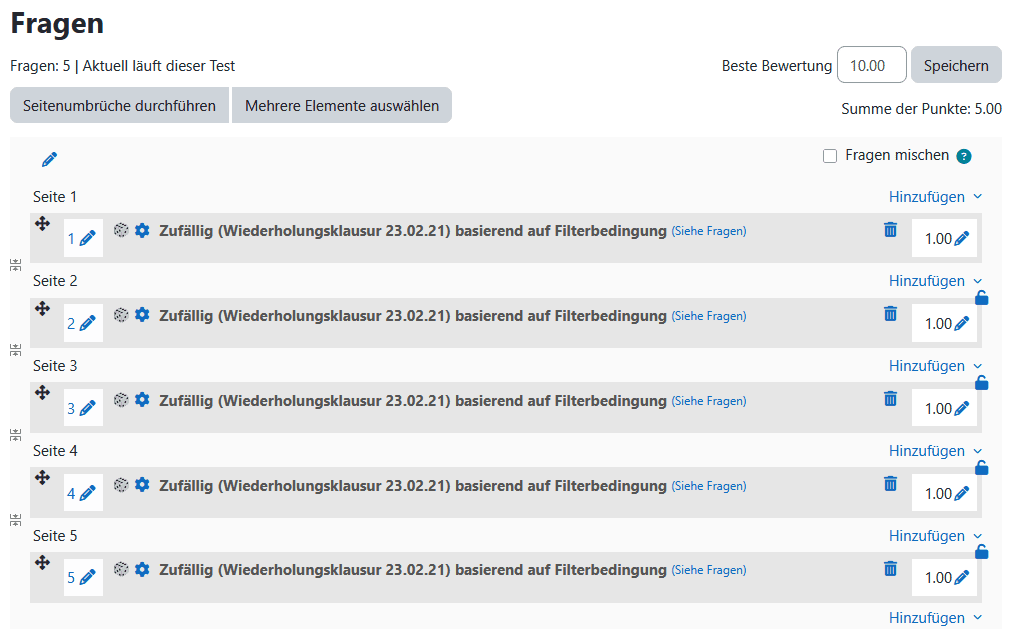Image resolution: width=1010 pixels, height=644 pixels.
Task: Open Hinzufügen menu for Seite 4
Action: 935,451
